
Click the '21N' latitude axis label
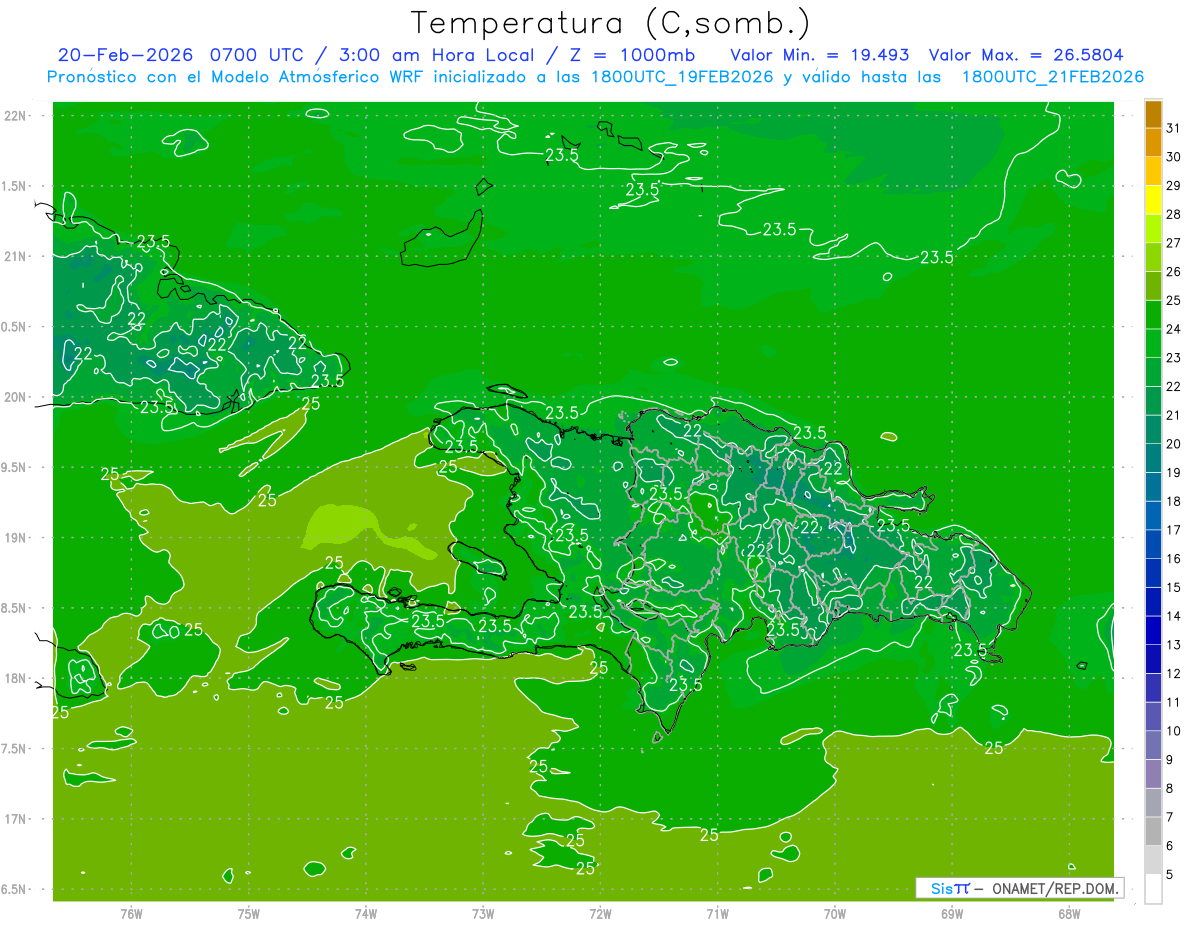click(x=16, y=256)
